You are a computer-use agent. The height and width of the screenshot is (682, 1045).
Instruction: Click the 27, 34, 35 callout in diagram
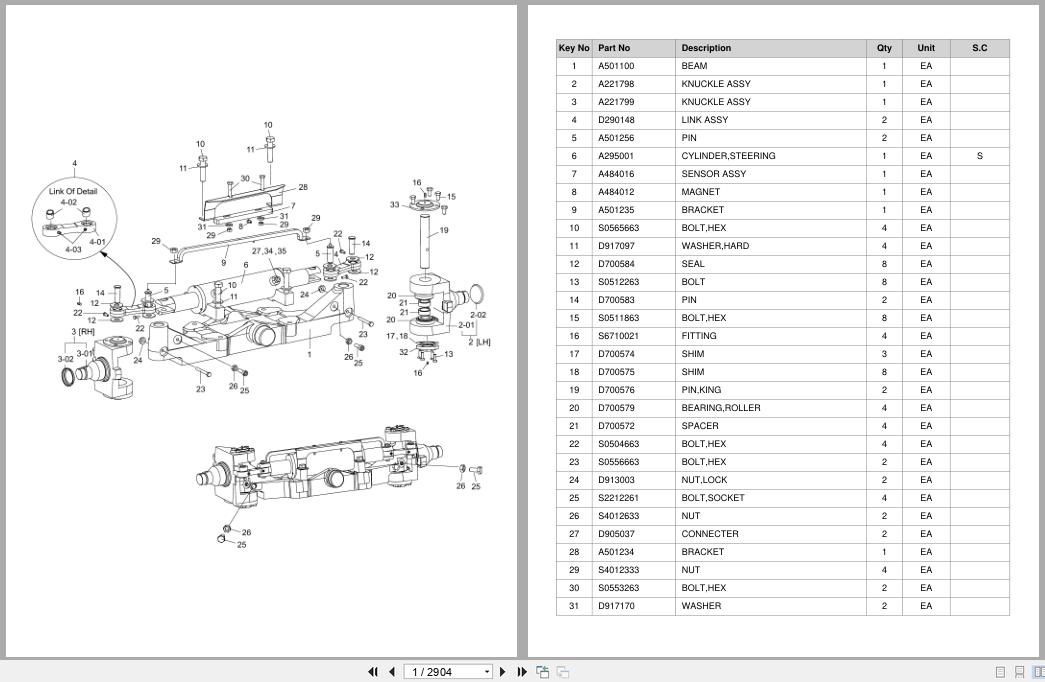[x=269, y=251]
